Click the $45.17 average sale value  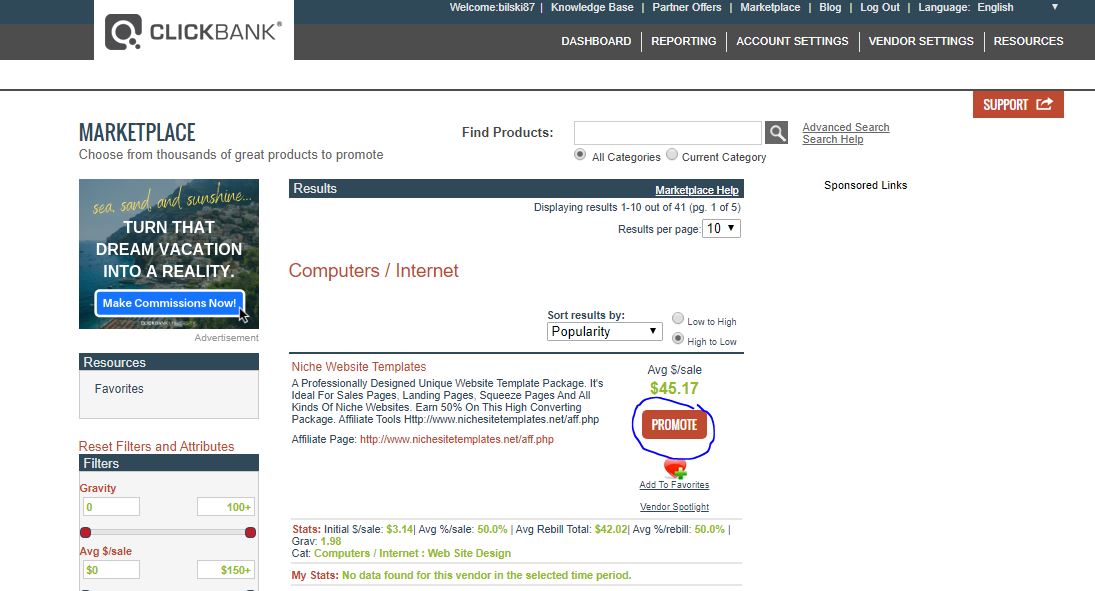[674, 388]
